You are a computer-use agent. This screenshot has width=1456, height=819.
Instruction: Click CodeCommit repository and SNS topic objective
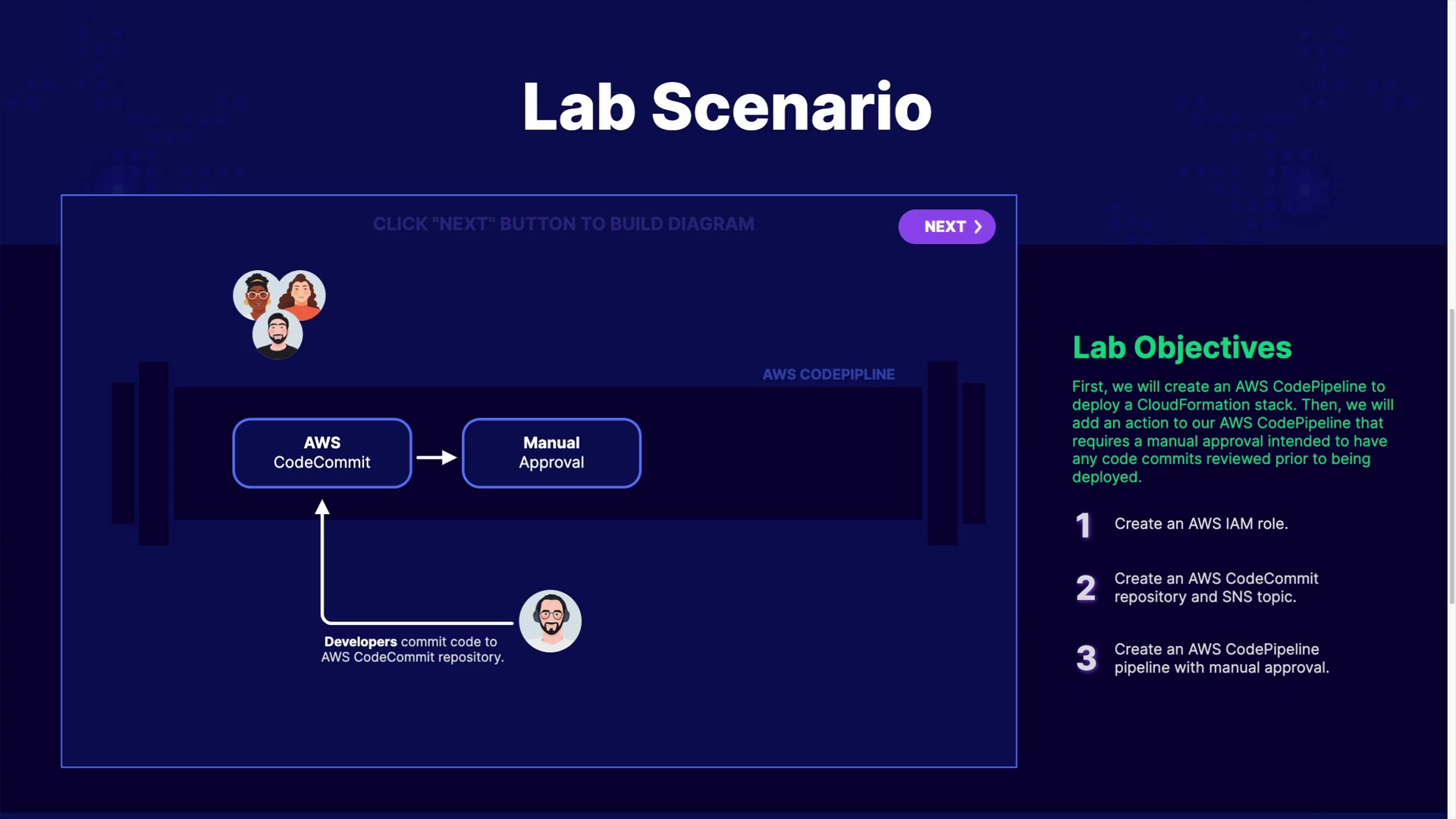[x=1216, y=588]
